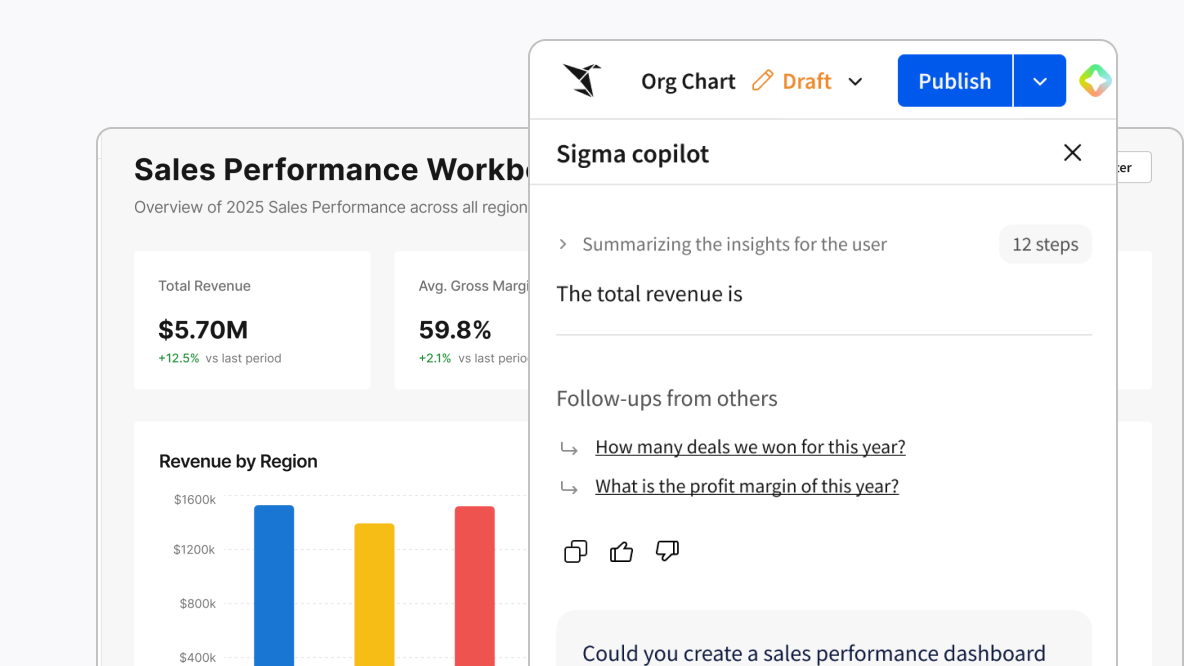
Task: Open the Publish options dropdown arrow
Action: point(1040,82)
